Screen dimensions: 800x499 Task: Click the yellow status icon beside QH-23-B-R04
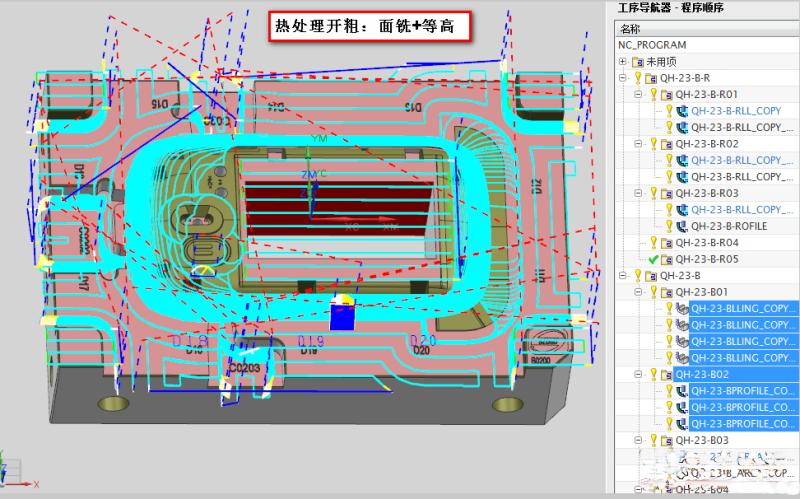tap(654, 243)
